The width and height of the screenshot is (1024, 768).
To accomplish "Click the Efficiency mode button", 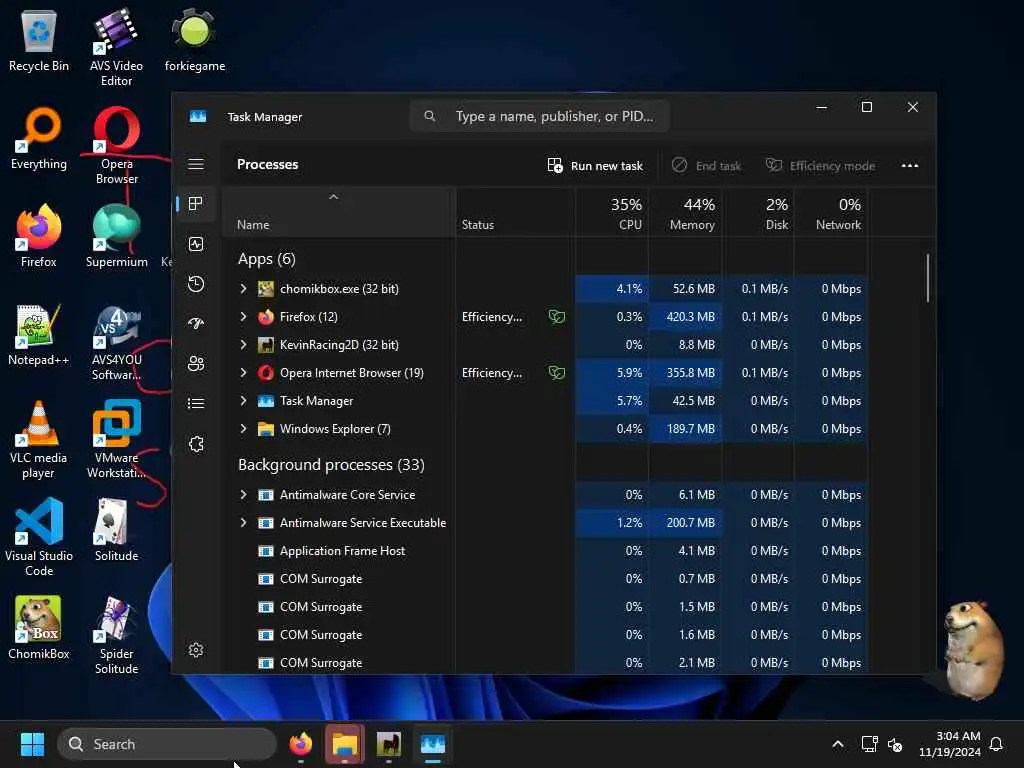I will (820, 166).
